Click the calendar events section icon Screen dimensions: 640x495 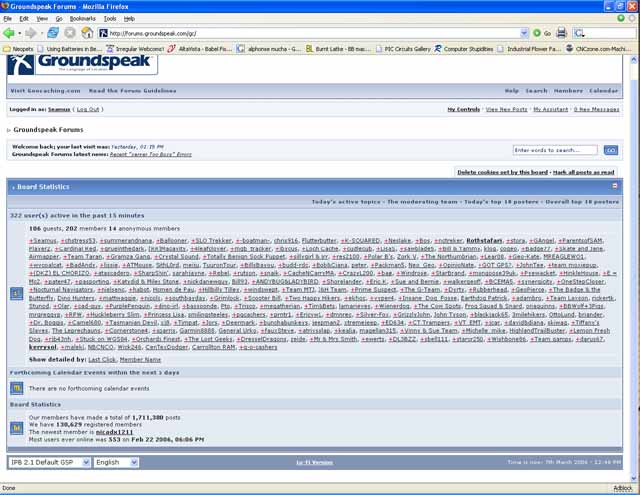click(x=17, y=388)
